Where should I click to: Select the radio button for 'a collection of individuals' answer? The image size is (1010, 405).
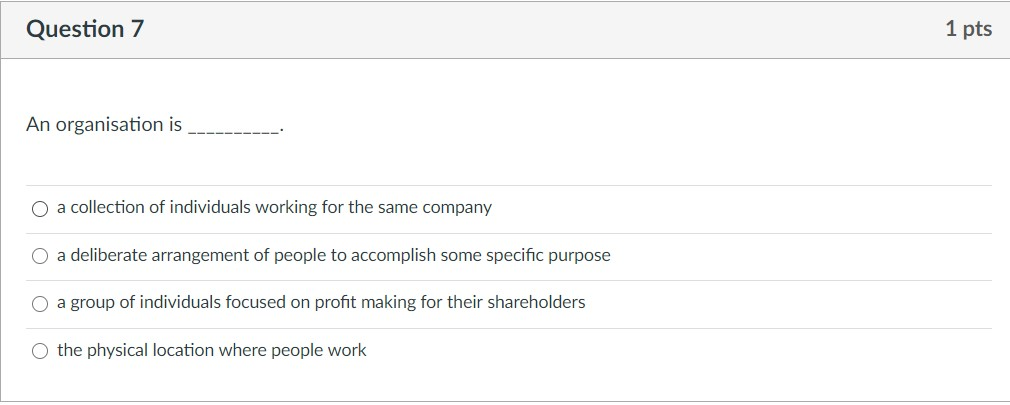[x=40, y=209]
